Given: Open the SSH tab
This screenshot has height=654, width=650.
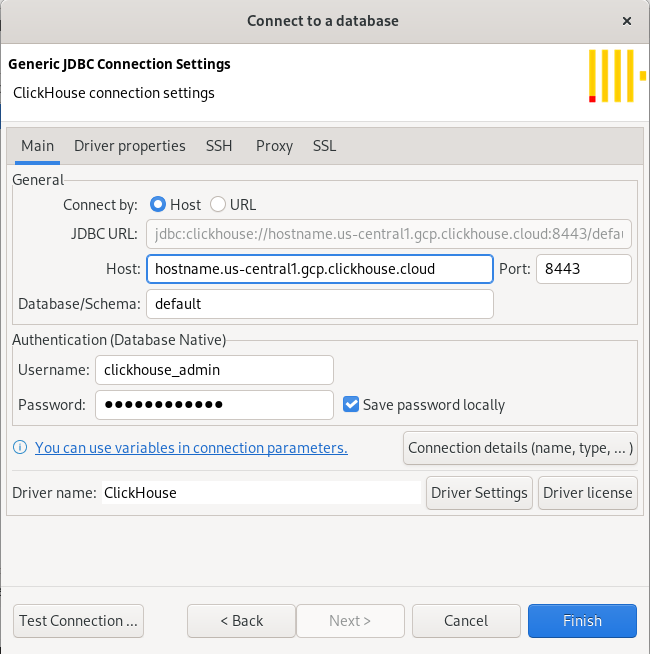Looking at the screenshot, I should click(219, 146).
